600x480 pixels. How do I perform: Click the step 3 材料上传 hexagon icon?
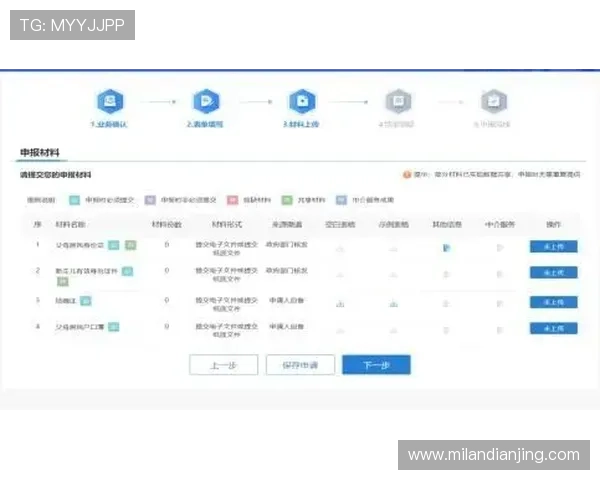click(x=302, y=101)
